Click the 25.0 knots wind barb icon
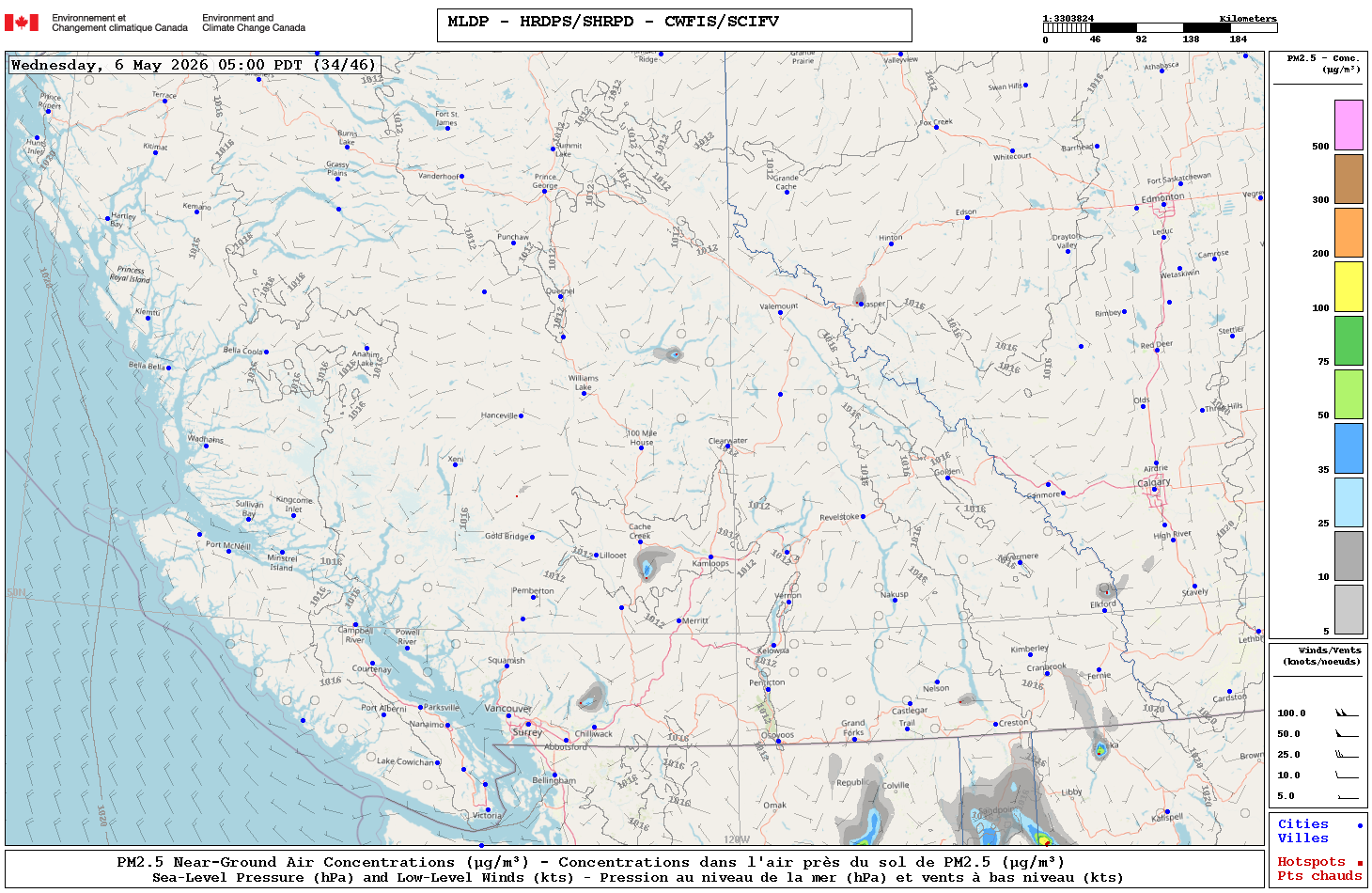Viewport: 1372px width, 893px height. (1346, 754)
